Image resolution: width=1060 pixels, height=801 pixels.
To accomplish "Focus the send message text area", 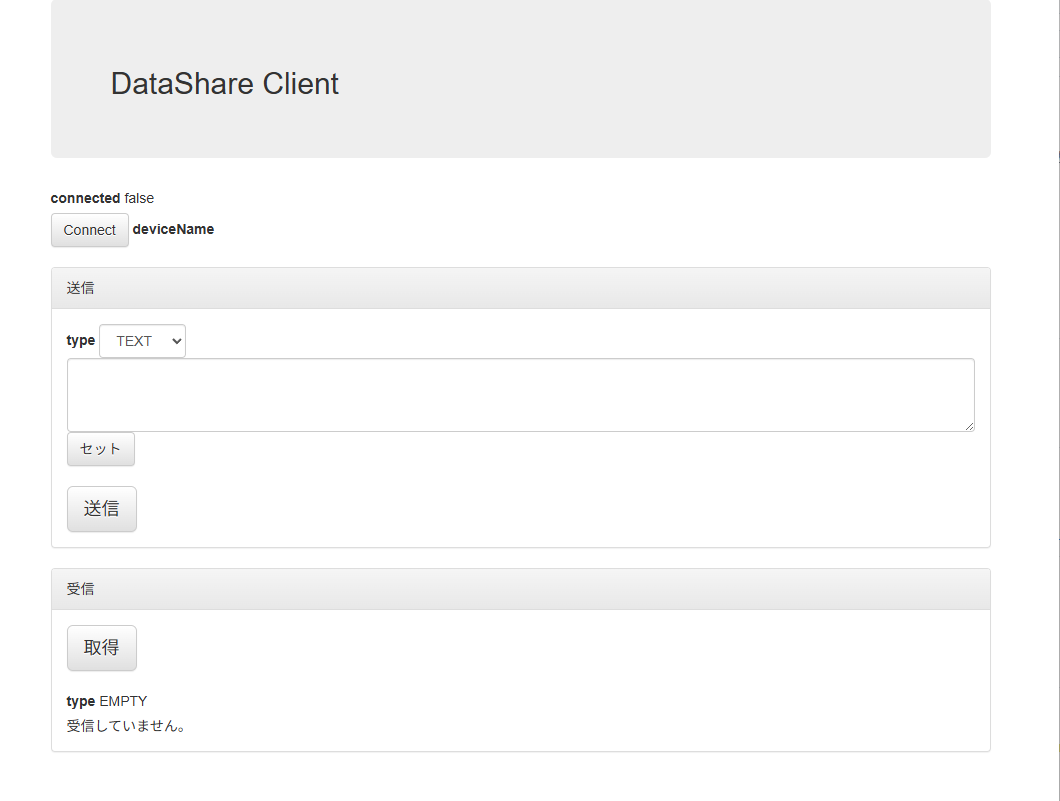I will click(521, 395).
